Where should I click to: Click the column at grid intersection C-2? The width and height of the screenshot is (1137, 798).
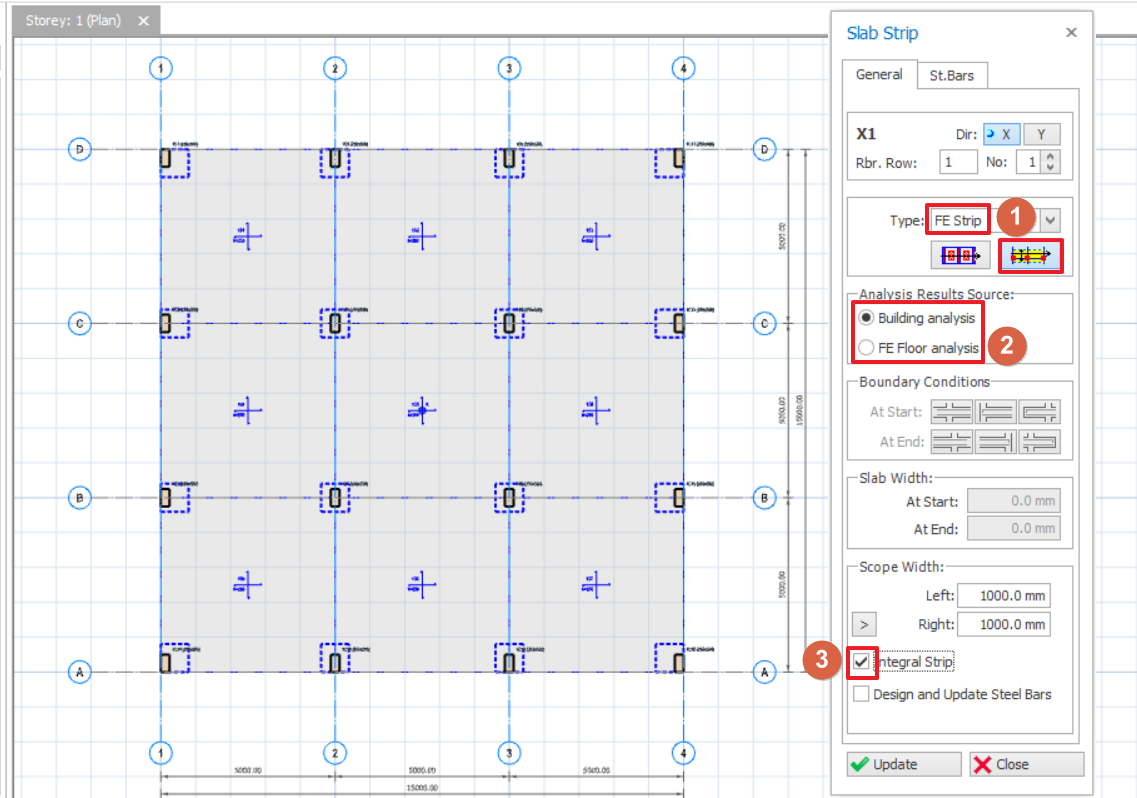[335, 324]
